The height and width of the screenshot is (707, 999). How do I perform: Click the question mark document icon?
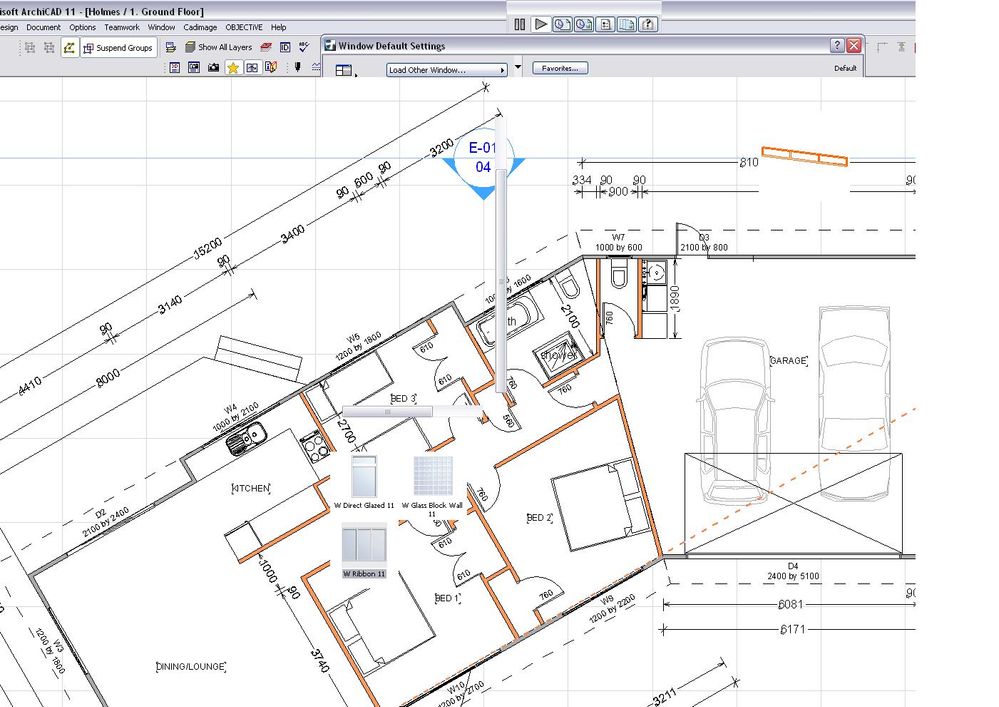coord(648,24)
